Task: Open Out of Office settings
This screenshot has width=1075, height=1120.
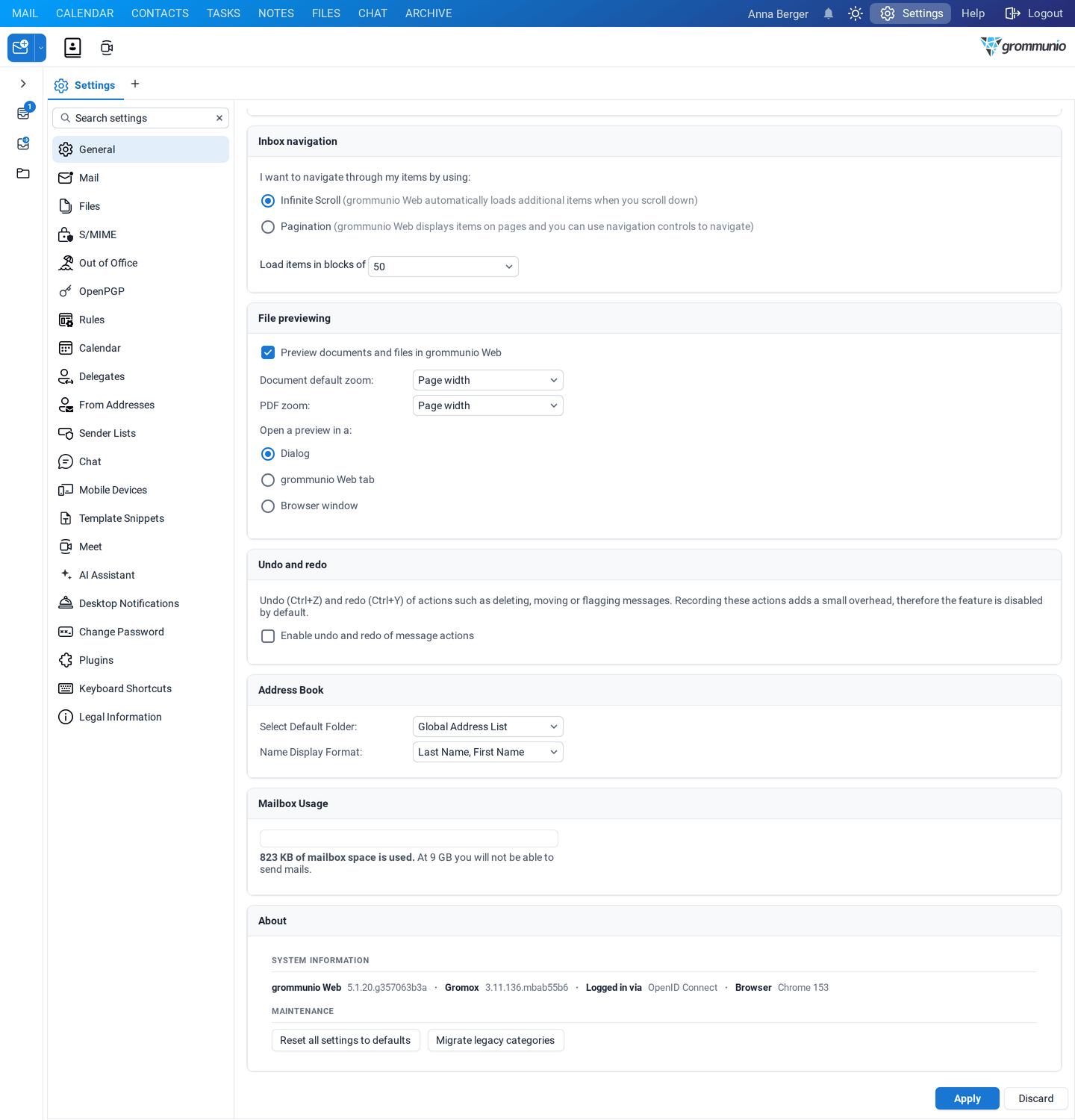Action: (140, 263)
